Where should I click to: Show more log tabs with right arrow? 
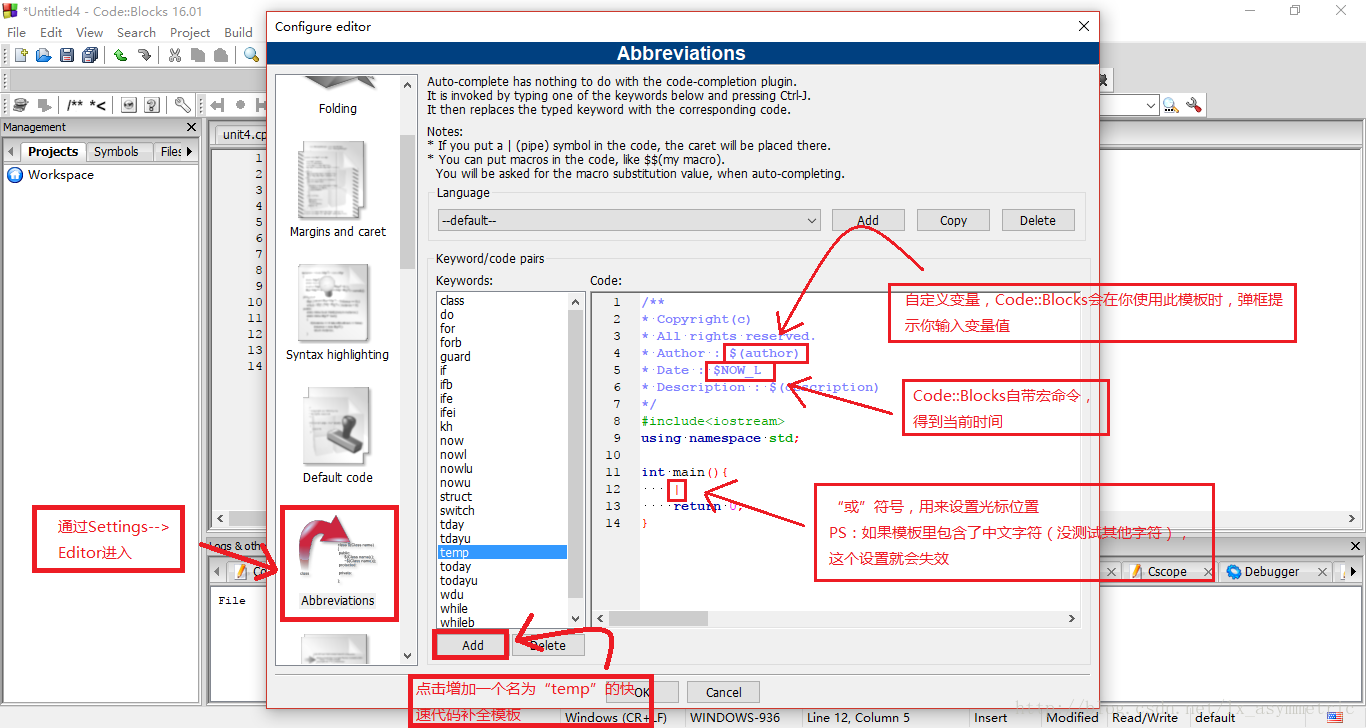click(1352, 571)
